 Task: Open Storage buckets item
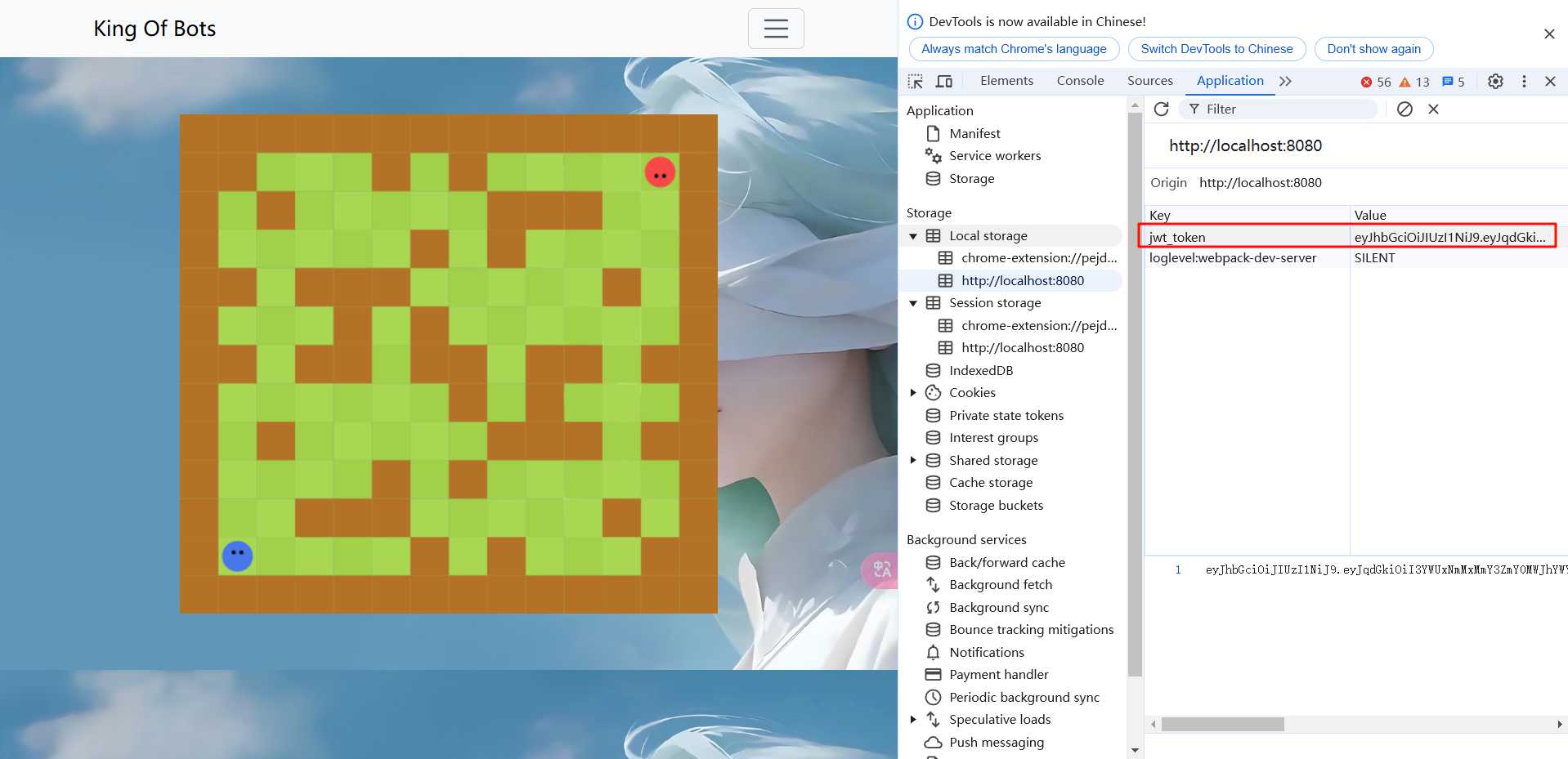coord(996,505)
